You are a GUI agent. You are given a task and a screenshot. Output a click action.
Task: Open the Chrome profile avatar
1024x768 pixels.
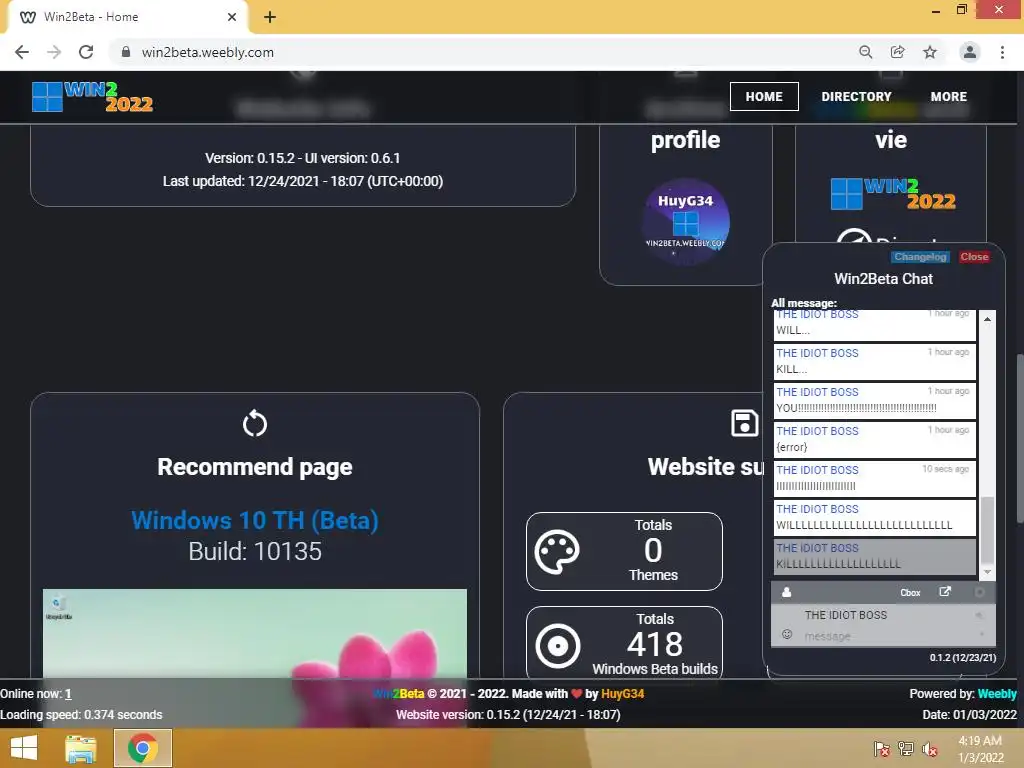coord(970,52)
